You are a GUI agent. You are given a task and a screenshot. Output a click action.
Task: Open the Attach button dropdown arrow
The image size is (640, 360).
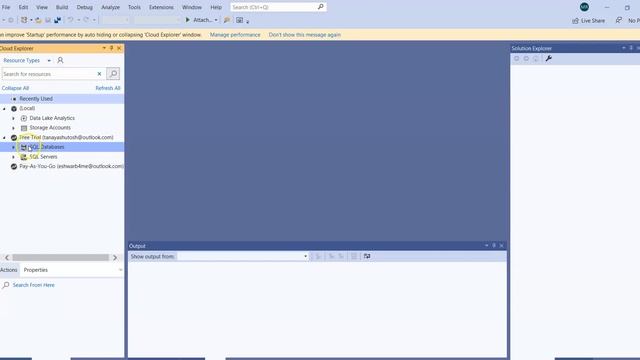click(x=216, y=20)
